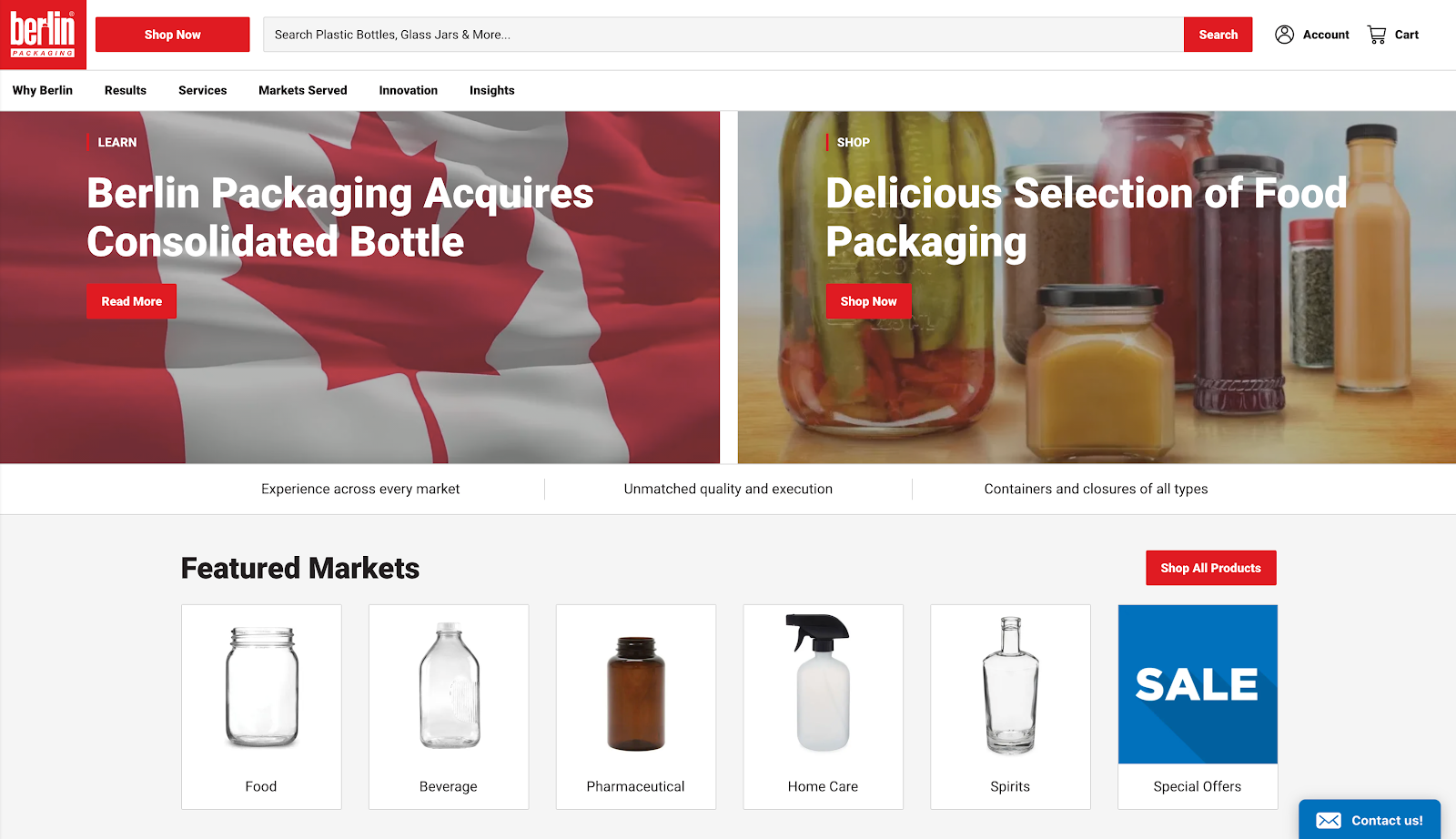Click Shop Now on food packaging banner

[867, 300]
